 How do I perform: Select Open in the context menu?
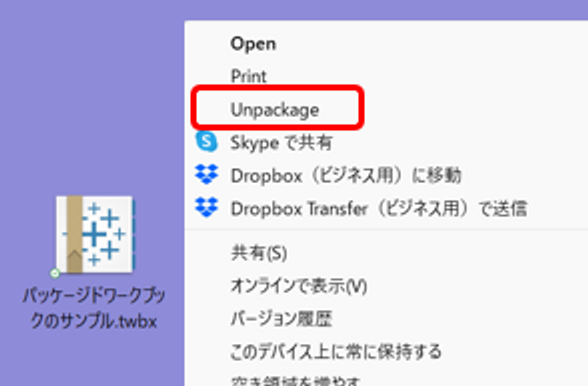click(x=253, y=44)
